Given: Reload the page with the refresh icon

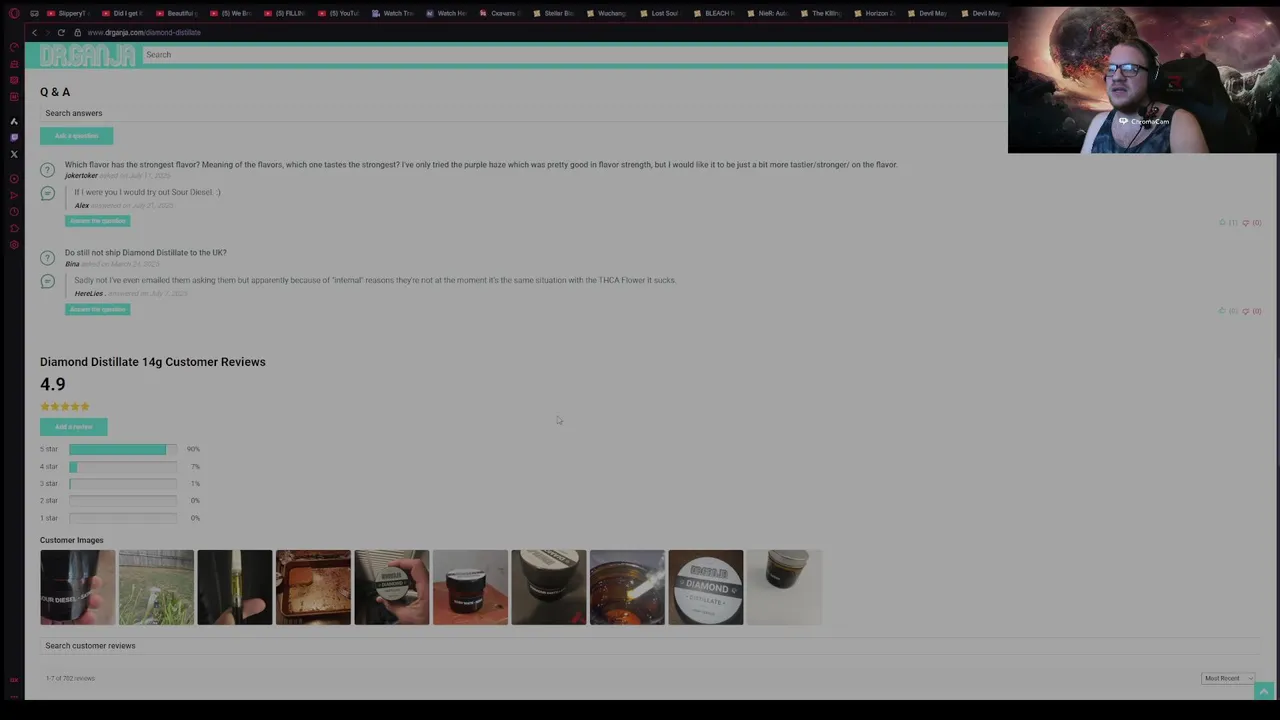Looking at the screenshot, I should [62, 32].
